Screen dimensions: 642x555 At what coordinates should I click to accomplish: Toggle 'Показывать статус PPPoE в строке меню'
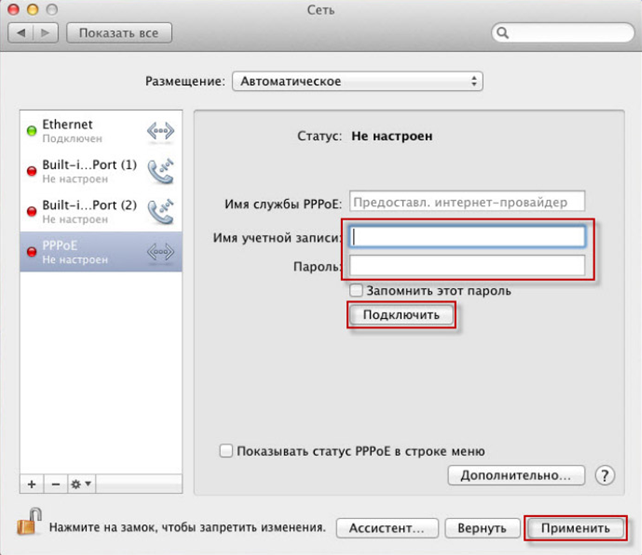tap(225, 451)
